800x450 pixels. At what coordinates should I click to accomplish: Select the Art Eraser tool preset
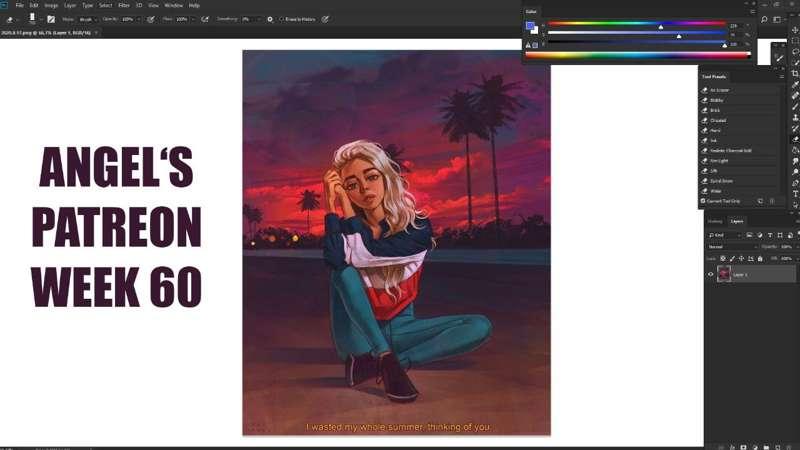point(740,90)
